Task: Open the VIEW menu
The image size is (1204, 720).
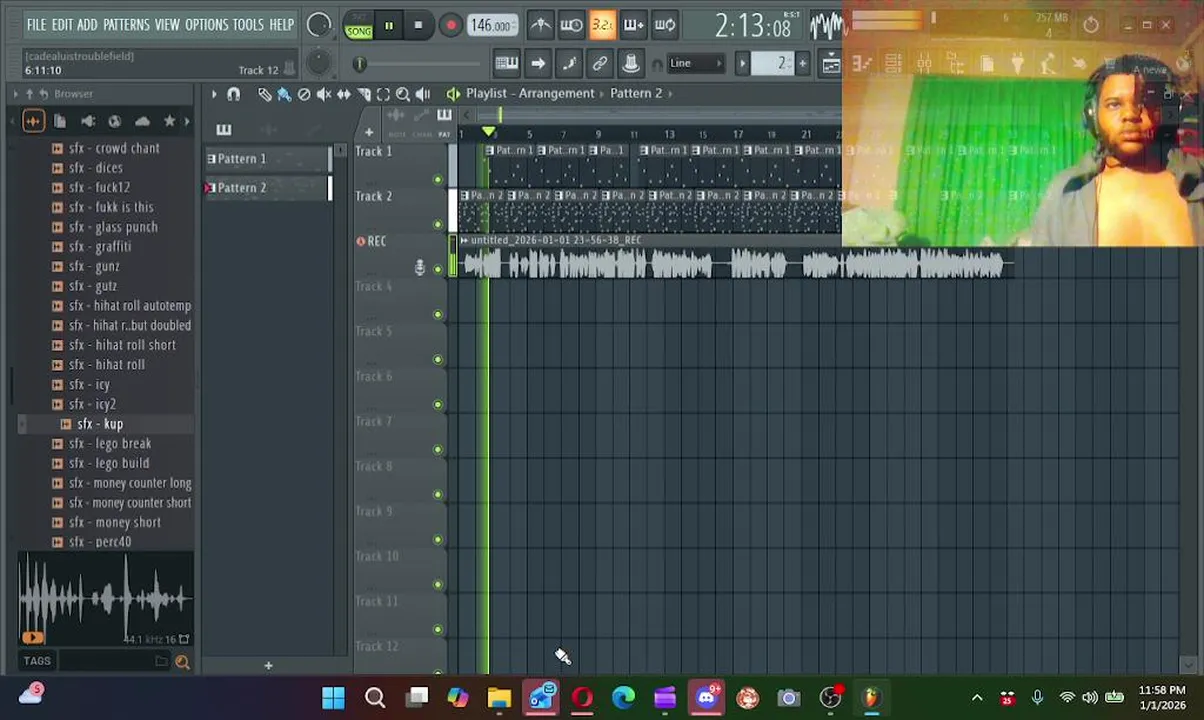Action: click(167, 24)
